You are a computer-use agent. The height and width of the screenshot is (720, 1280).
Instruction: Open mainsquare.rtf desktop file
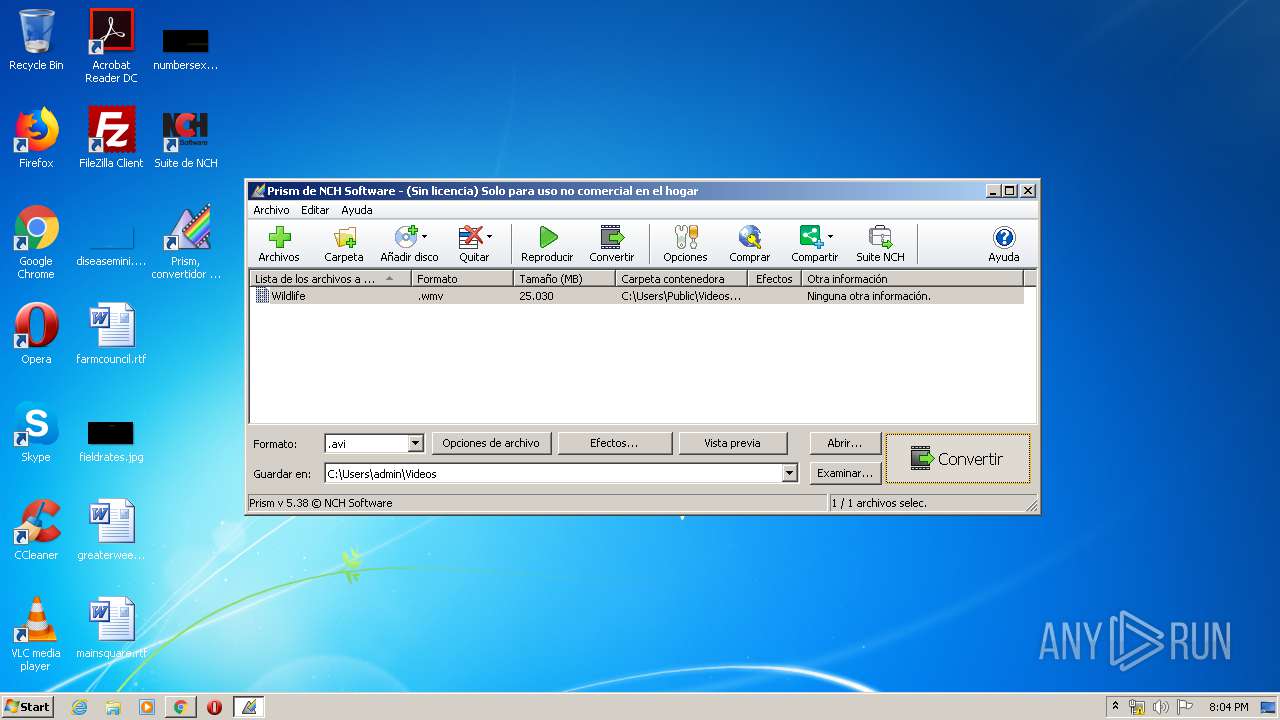(111, 628)
